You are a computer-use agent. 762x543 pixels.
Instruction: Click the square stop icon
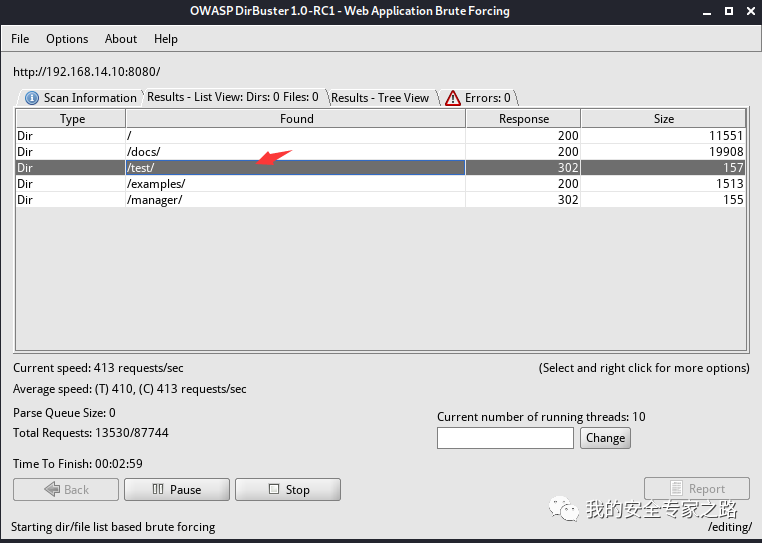tap(274, 489)
